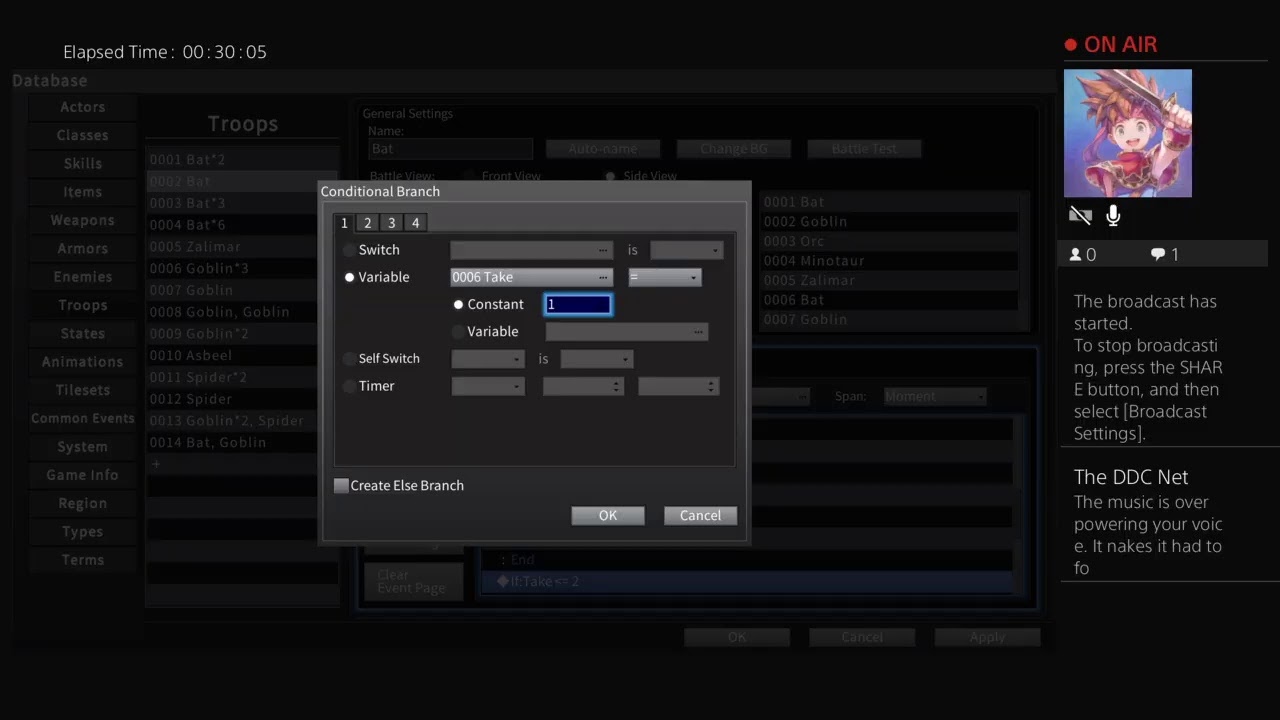The image size is (1280, 720).
Task: Select the Variable operand radio button under Constant
Action: (458, 331)
